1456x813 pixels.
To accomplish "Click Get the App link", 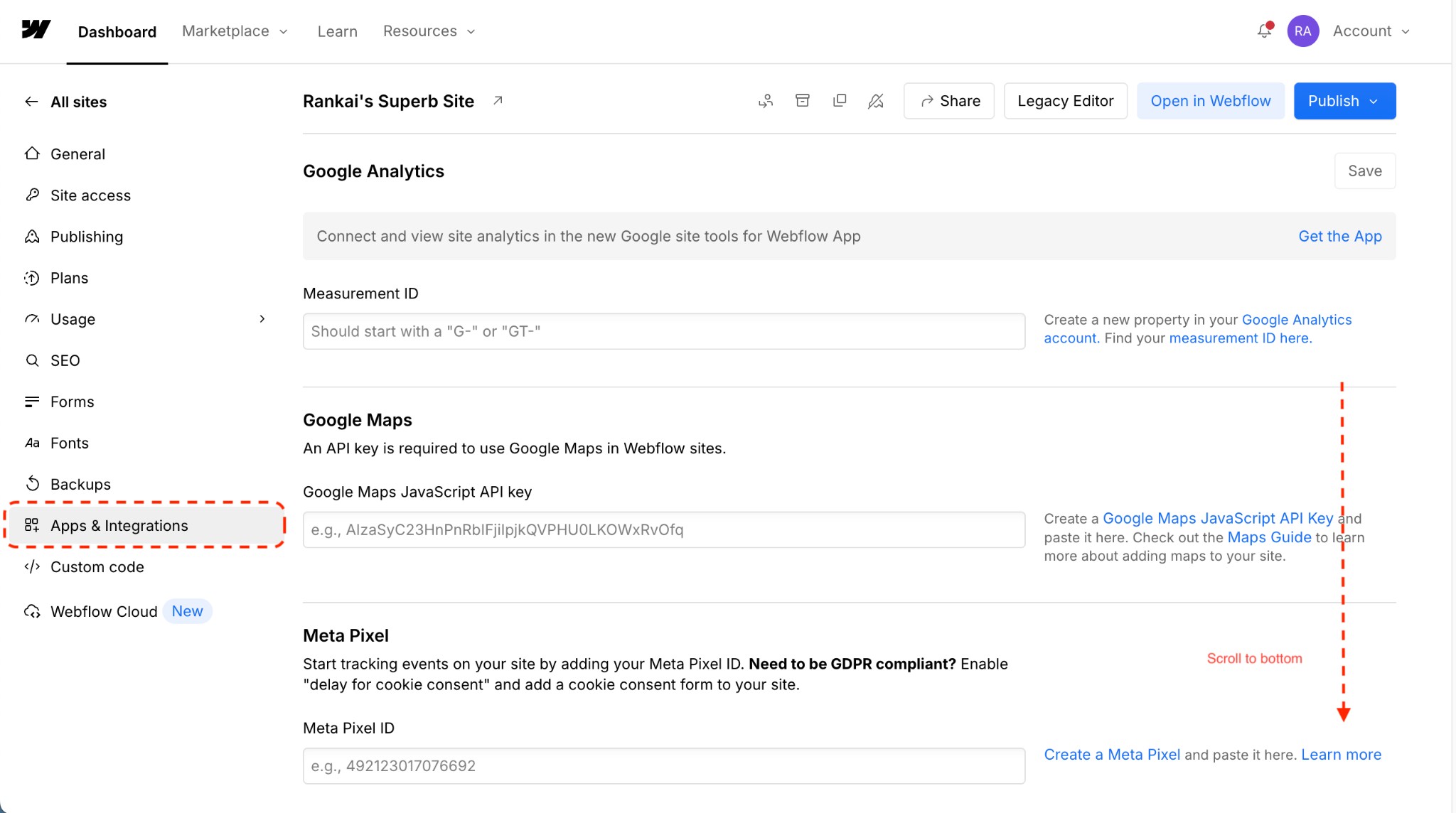I will (x=1339, y=236).
